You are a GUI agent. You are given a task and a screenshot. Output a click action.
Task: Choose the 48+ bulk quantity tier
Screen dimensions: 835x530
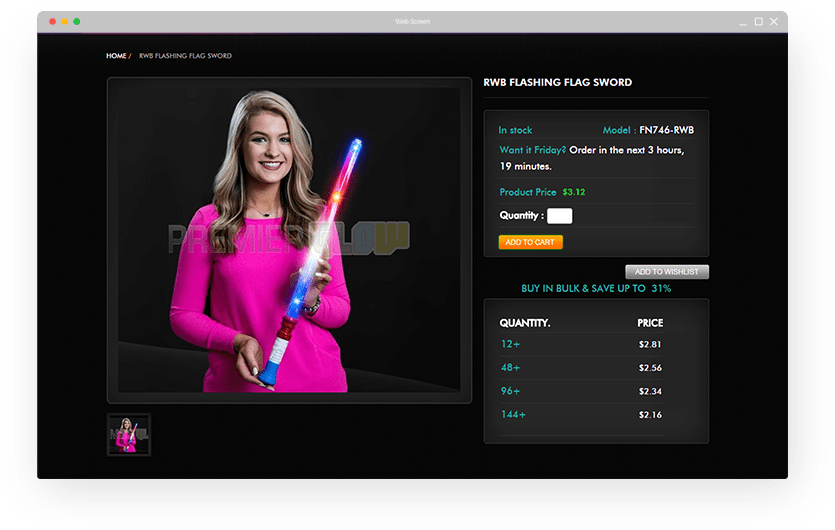(510, 368)
